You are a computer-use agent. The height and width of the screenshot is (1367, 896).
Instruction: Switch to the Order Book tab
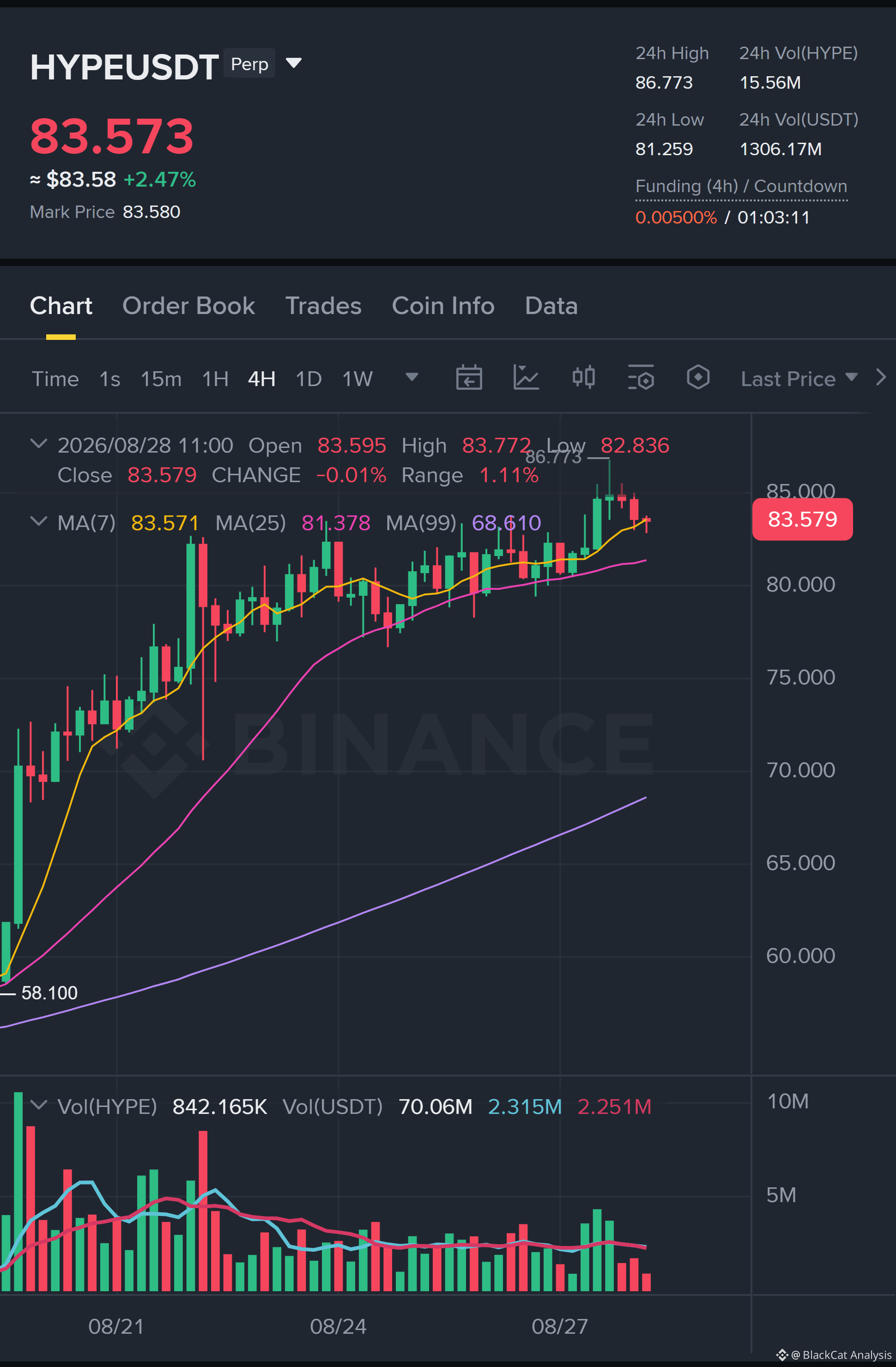click(x=188, y=306)
